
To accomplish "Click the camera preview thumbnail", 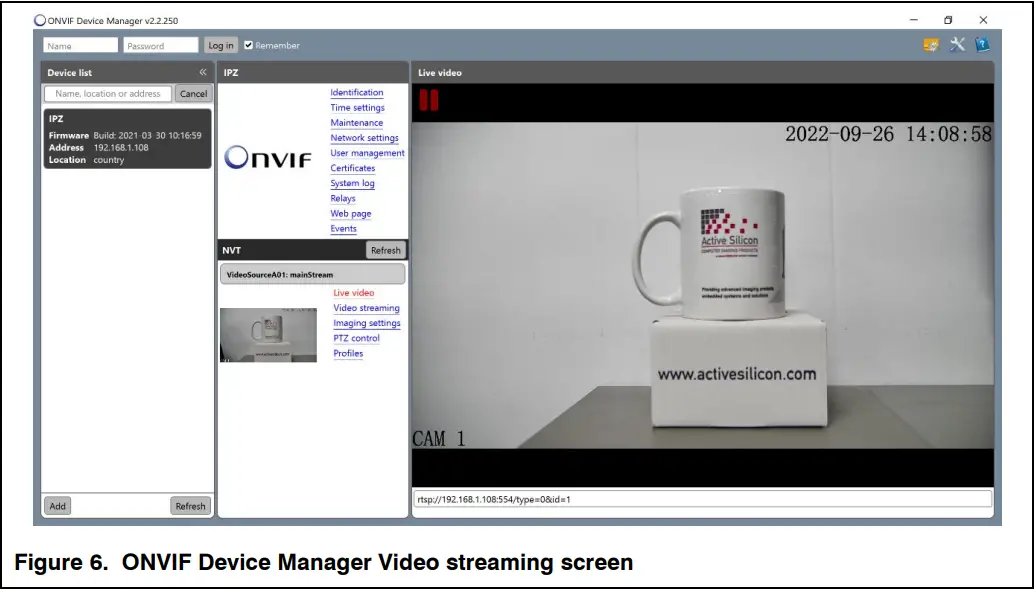I will click(268, 334).
